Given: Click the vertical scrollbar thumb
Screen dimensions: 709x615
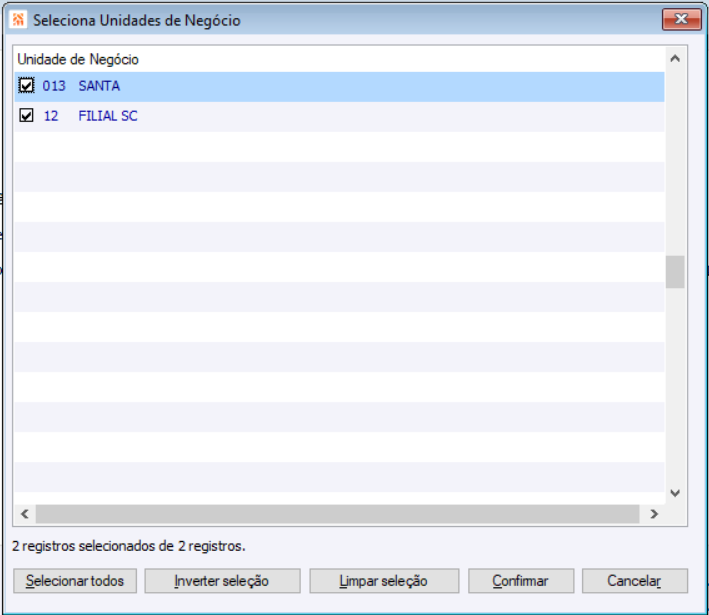Looking at the screenshot, I should 675,272.
